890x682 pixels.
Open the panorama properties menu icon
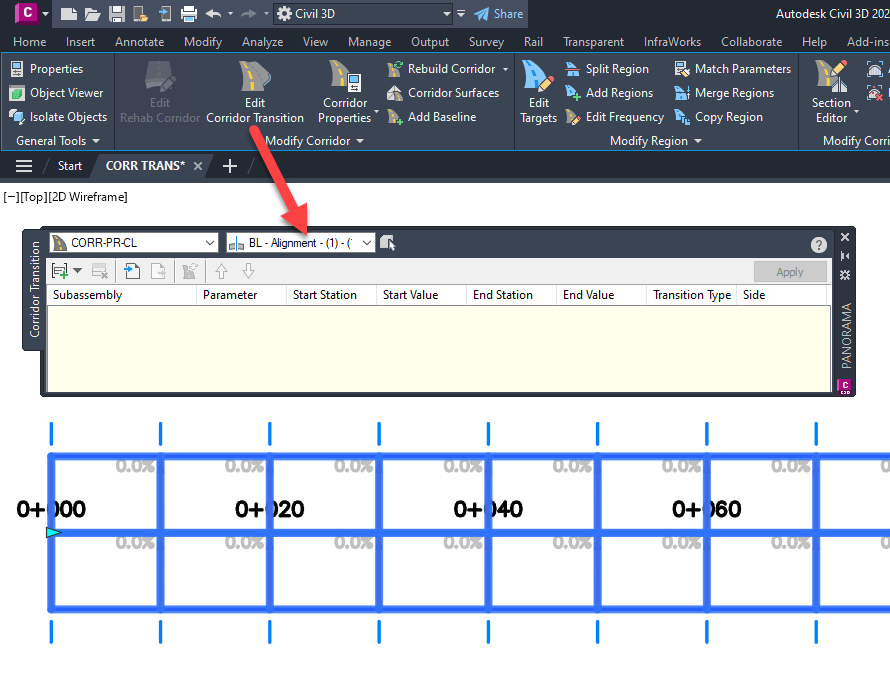tap(845, 275)
